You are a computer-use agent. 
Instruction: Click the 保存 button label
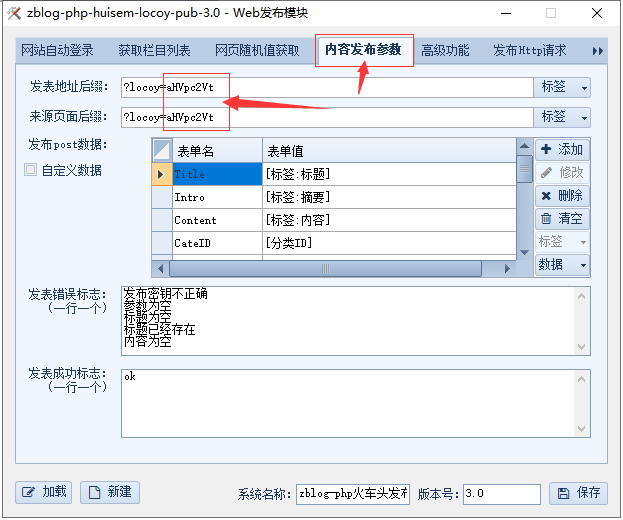[x=588, y=493]
